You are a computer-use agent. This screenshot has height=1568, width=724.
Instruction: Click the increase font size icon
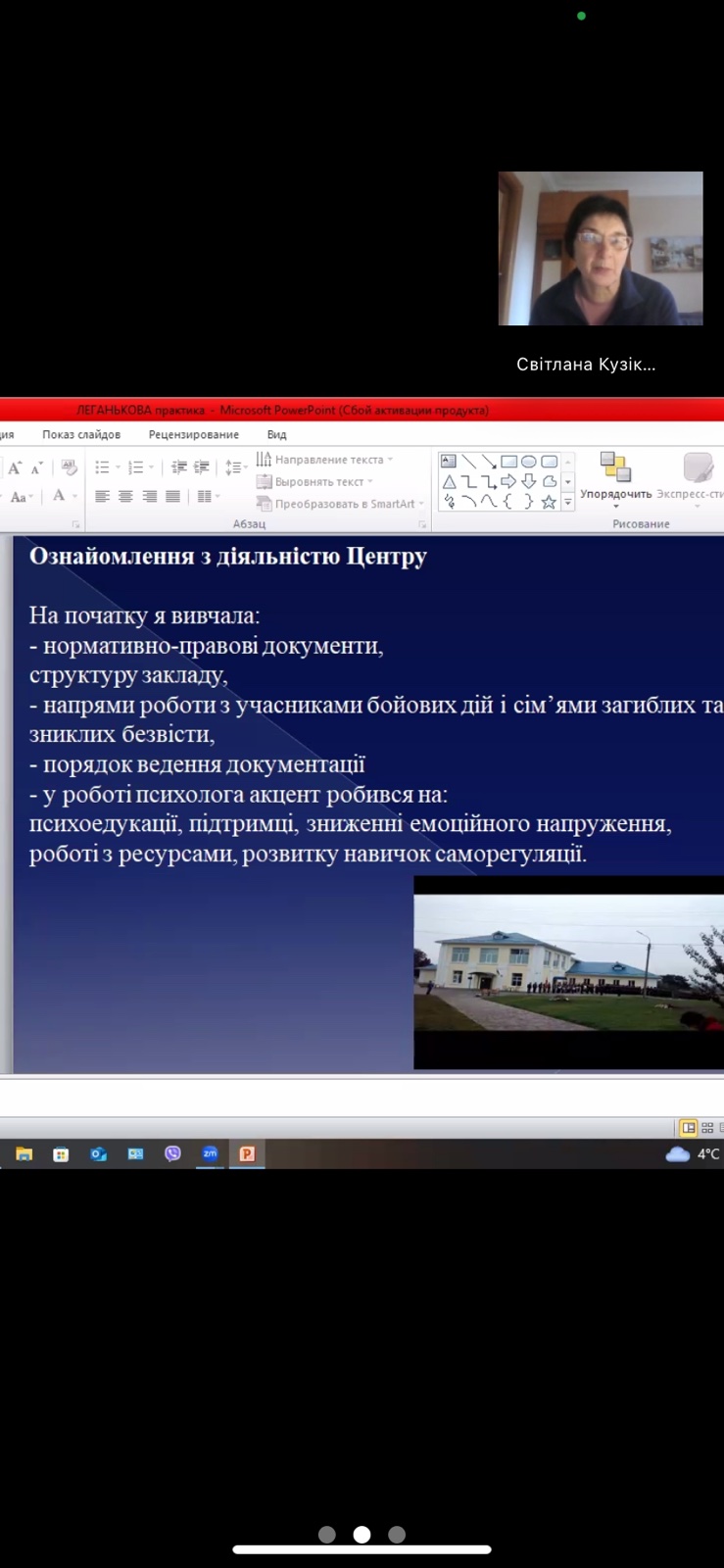pos(15,468)
